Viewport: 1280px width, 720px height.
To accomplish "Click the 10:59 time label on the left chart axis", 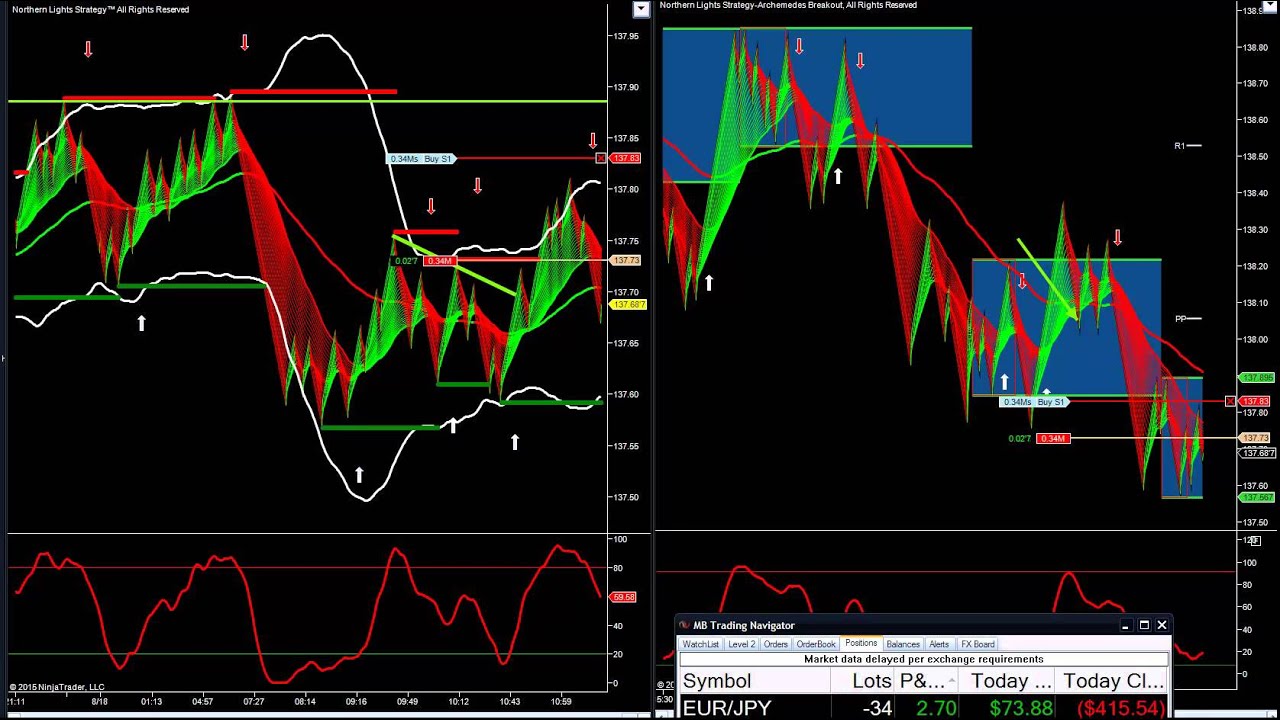I will (562, 701).
